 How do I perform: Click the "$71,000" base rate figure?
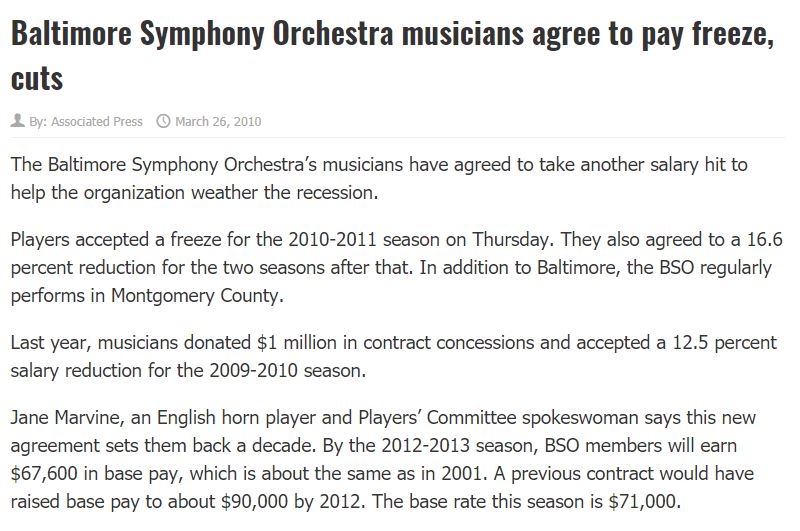pos(640,499)
